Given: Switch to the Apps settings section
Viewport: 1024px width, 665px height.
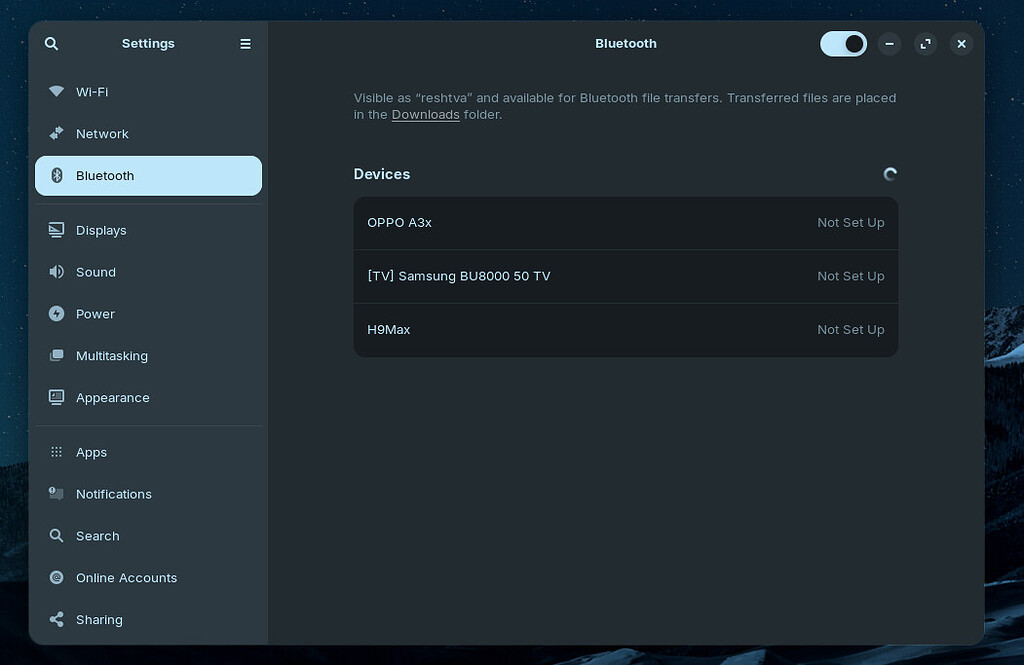Looking at the screenshot, I should point(91,453).
